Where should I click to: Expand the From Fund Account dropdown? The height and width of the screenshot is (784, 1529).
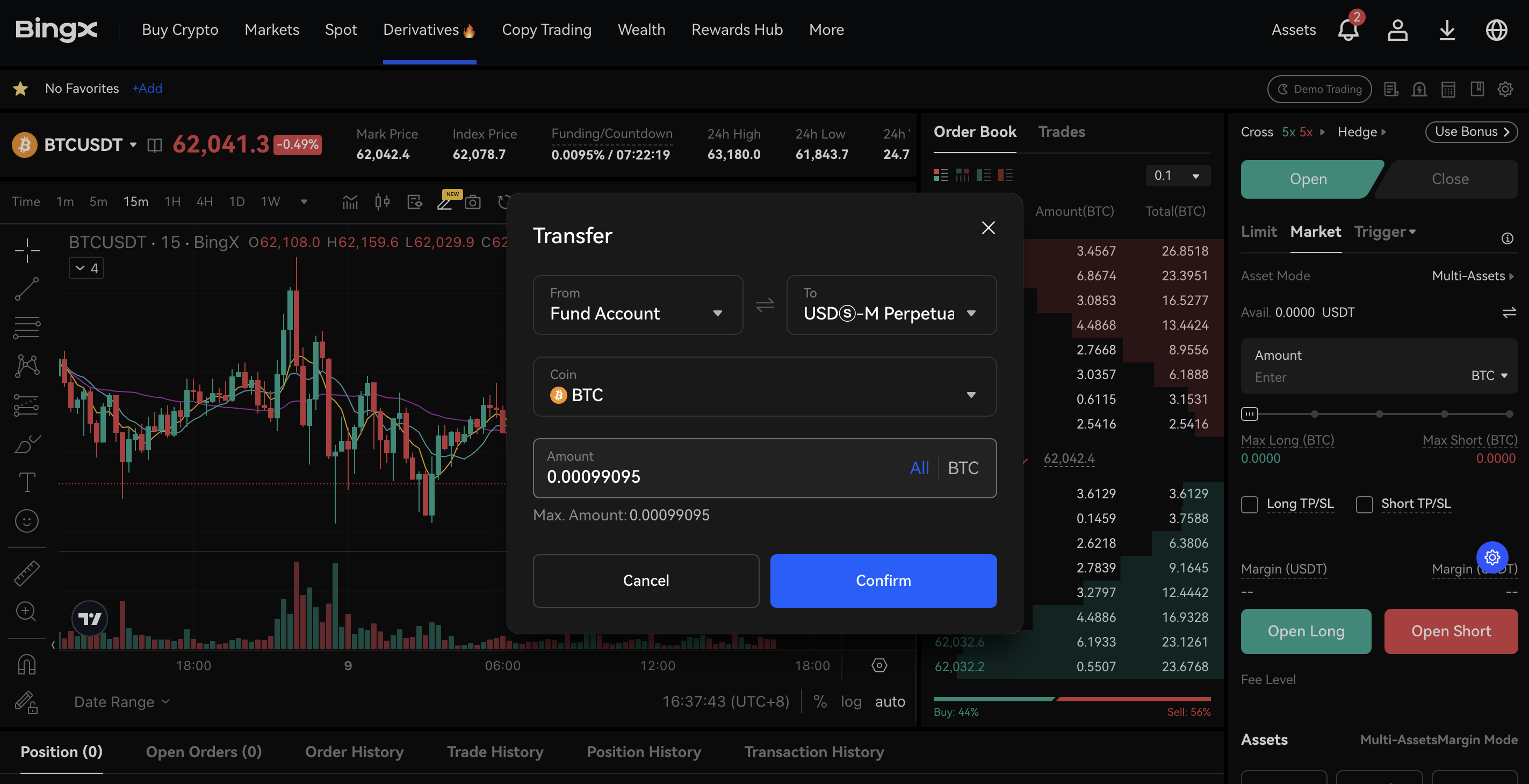638,305
